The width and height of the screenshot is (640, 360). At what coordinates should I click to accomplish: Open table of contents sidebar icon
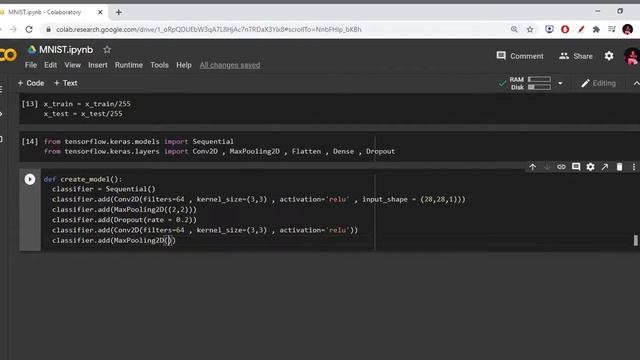[x=1, y=89]
